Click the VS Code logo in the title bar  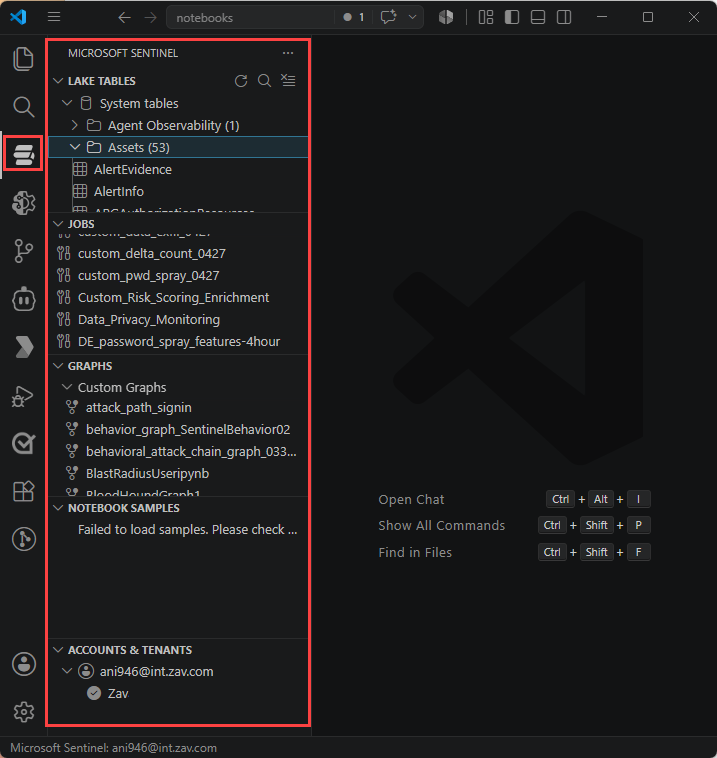pos(18,17)
